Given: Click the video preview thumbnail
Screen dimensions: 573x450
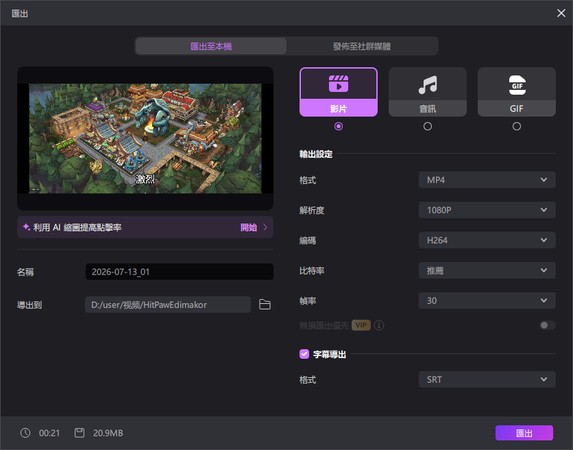Looking at the screenshot, I should 145,138.
